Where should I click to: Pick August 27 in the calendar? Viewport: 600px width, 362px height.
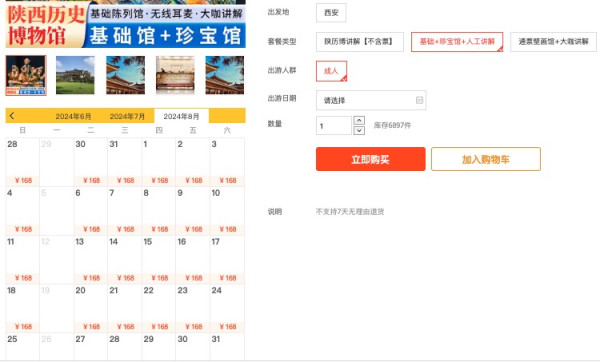[x=91, y=347]
